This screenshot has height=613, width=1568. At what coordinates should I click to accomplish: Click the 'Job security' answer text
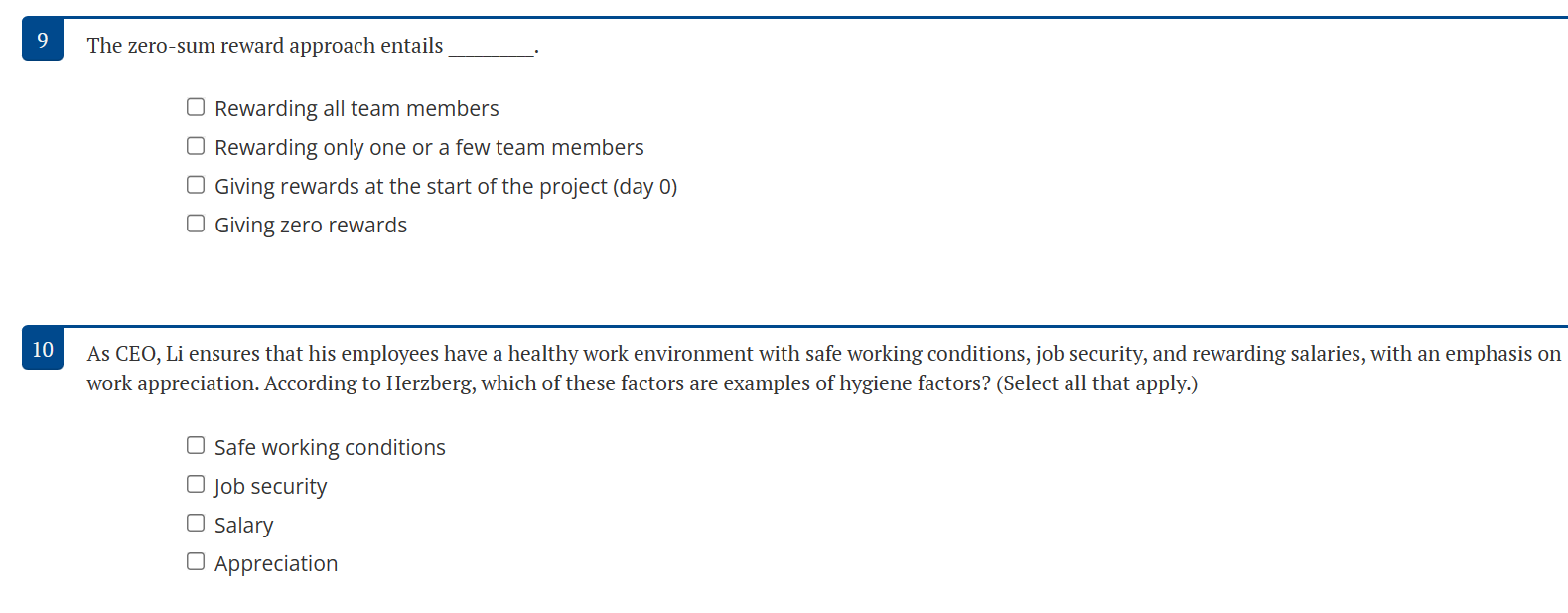(270, 486)
